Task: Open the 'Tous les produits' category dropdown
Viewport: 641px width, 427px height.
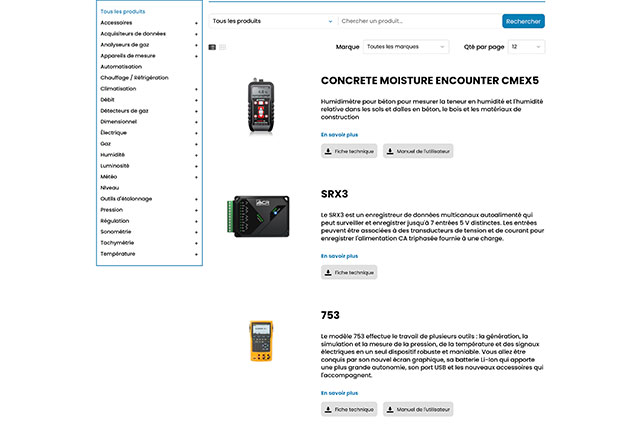Action: [273, 21]
